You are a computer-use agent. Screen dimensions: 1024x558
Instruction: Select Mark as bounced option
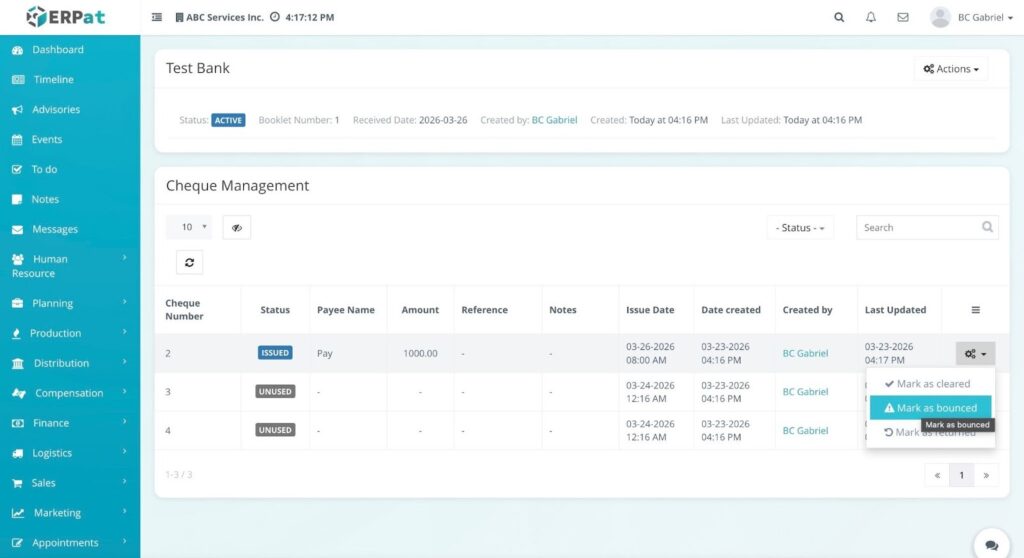click(930, 408)
